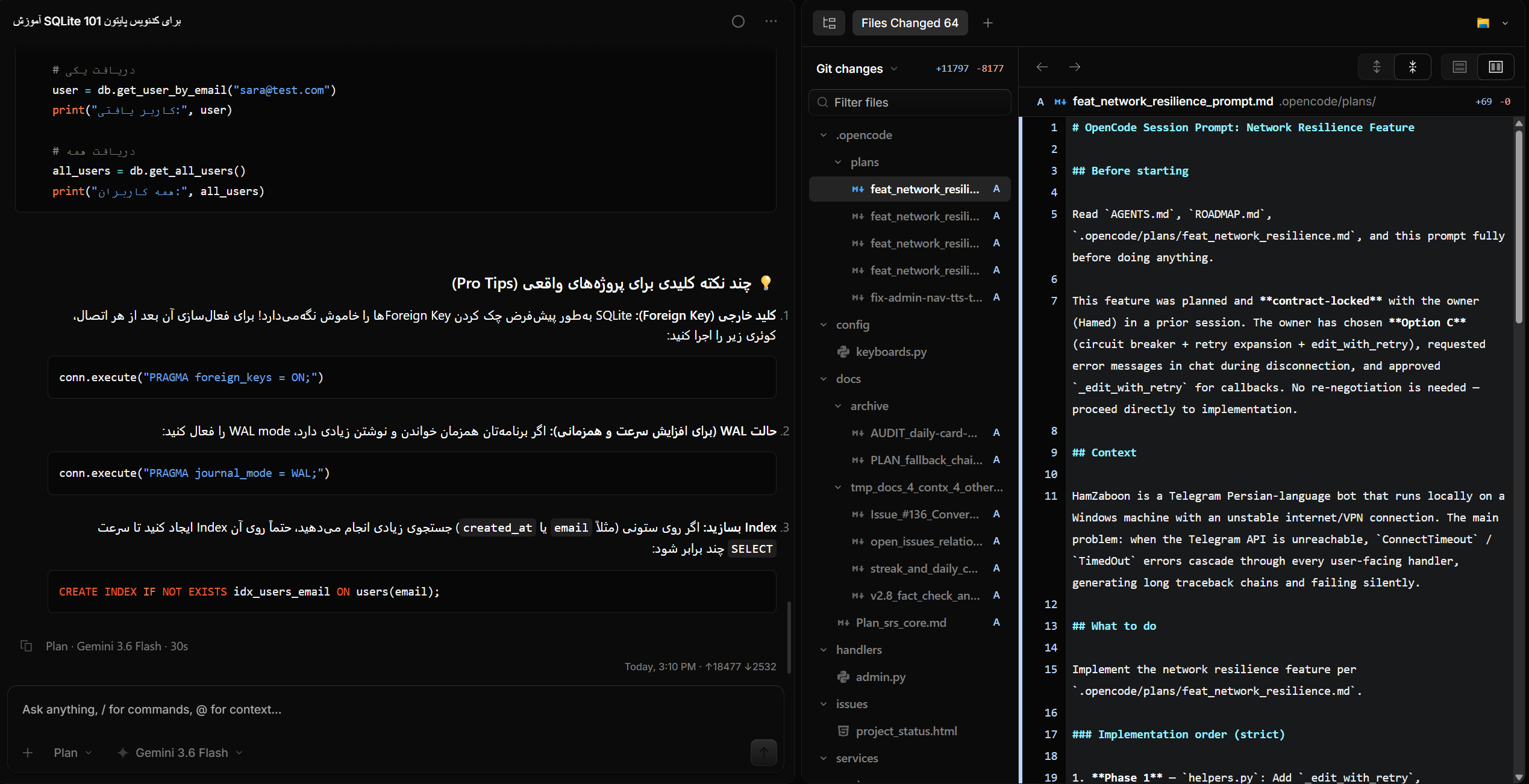Click markdown icon of AUDIT_daily-card file
Screen dimensions: 1529x784
point(858,433)
